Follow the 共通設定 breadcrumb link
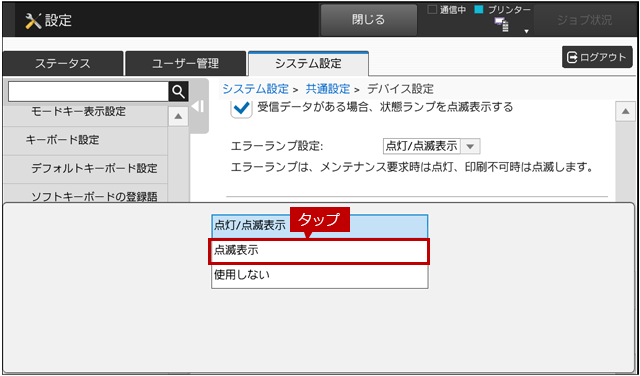640x376 pixels. click(328, 89)
